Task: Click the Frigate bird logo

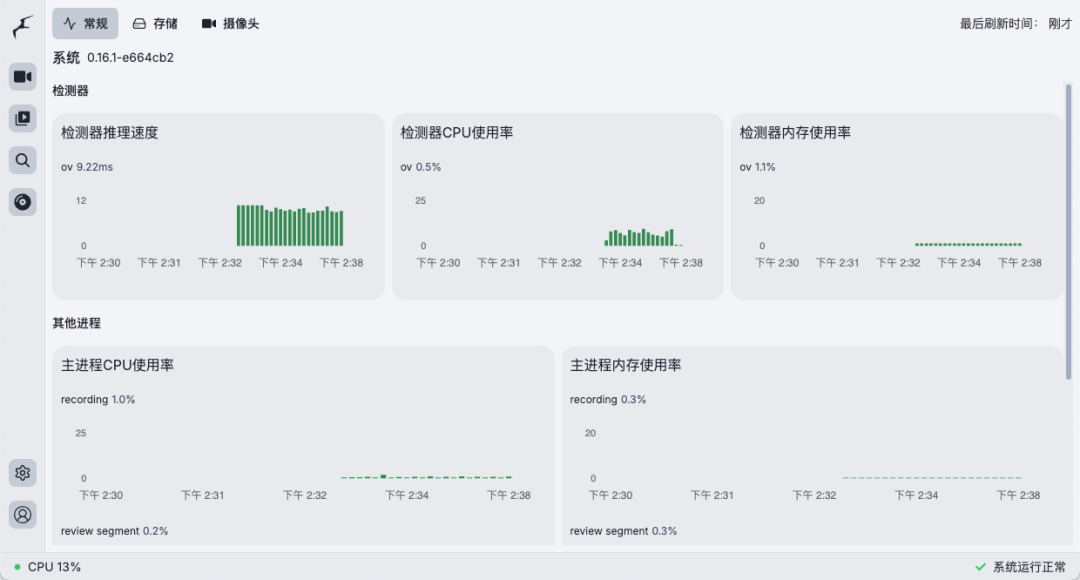Action: 23,27
